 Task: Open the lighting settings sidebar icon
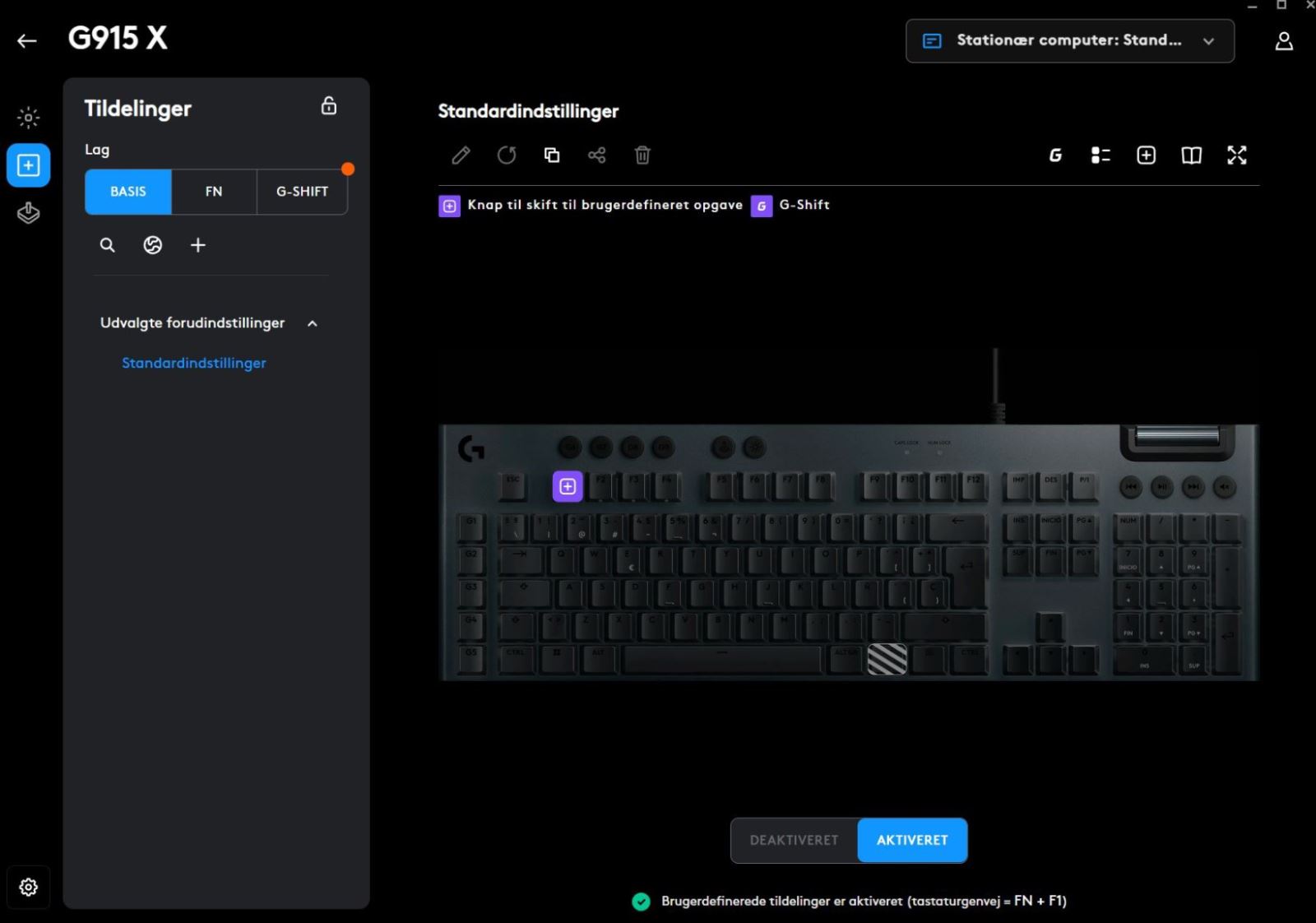coord(28,118)
